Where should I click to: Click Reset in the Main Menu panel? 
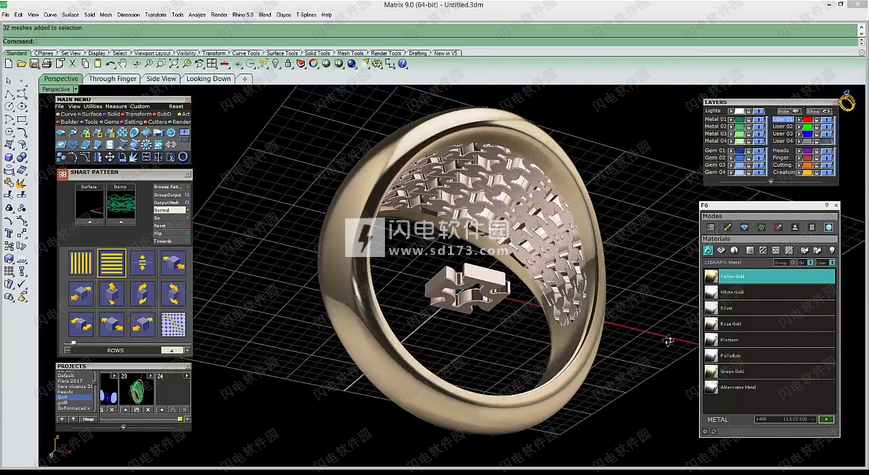176,106
